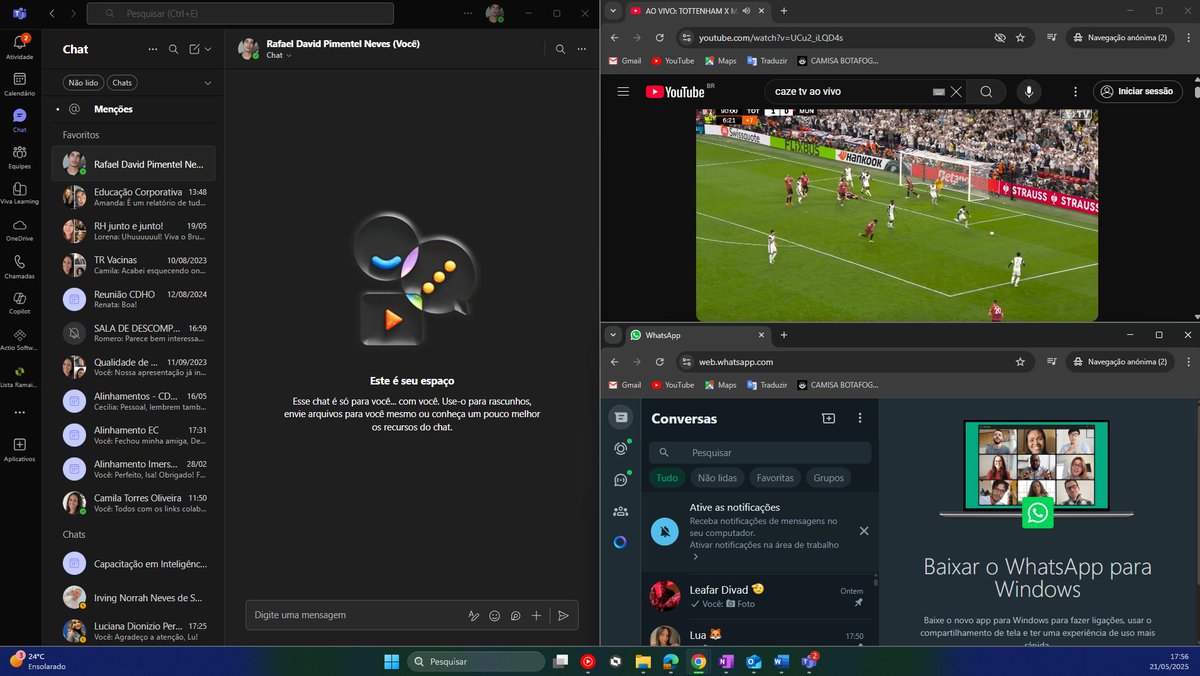Open Copilot in Teams sidebar
Screen dimensions: 1200x676
pyautogui.click(x=20, y=303)
